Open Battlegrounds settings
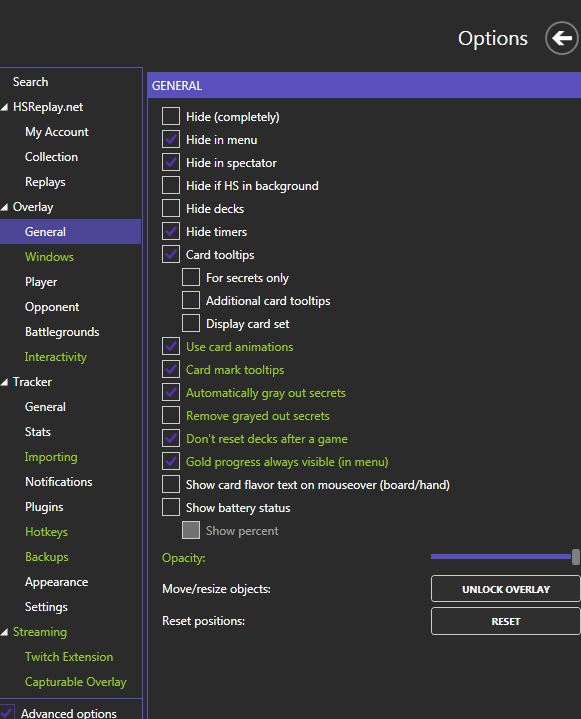 coord(62,332)
